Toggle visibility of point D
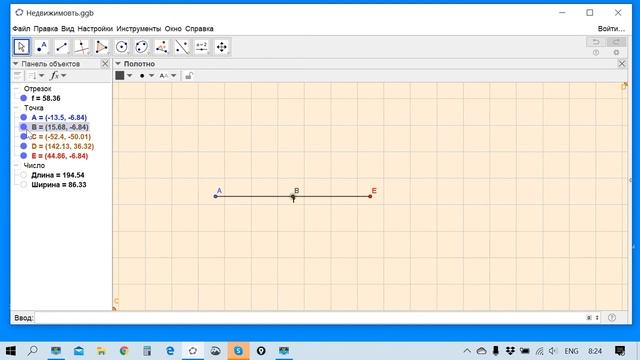The height and width of the screenshot is (360, 640). [24, 146]
